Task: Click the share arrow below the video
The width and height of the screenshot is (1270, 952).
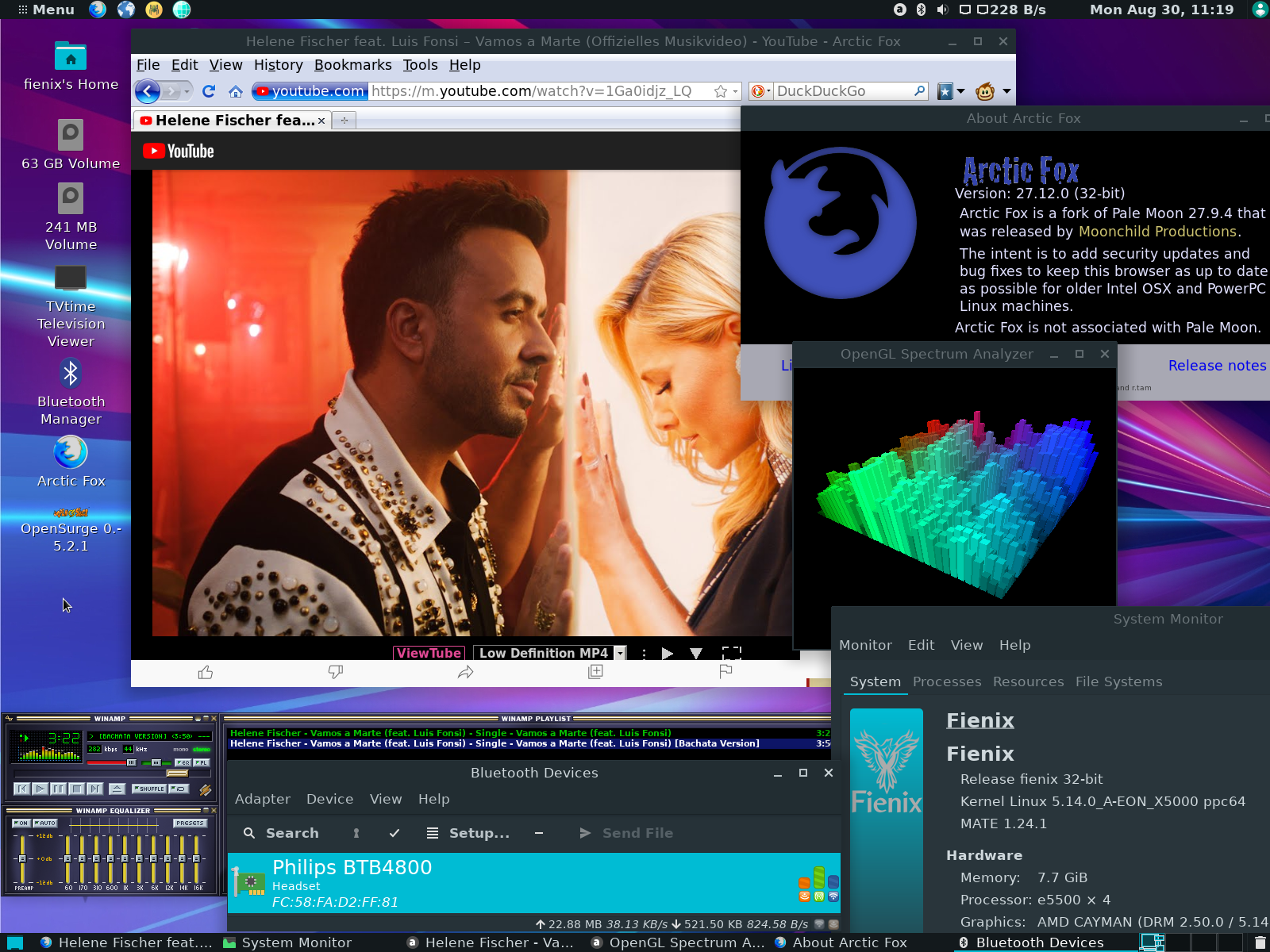Action: pos(466,673)
